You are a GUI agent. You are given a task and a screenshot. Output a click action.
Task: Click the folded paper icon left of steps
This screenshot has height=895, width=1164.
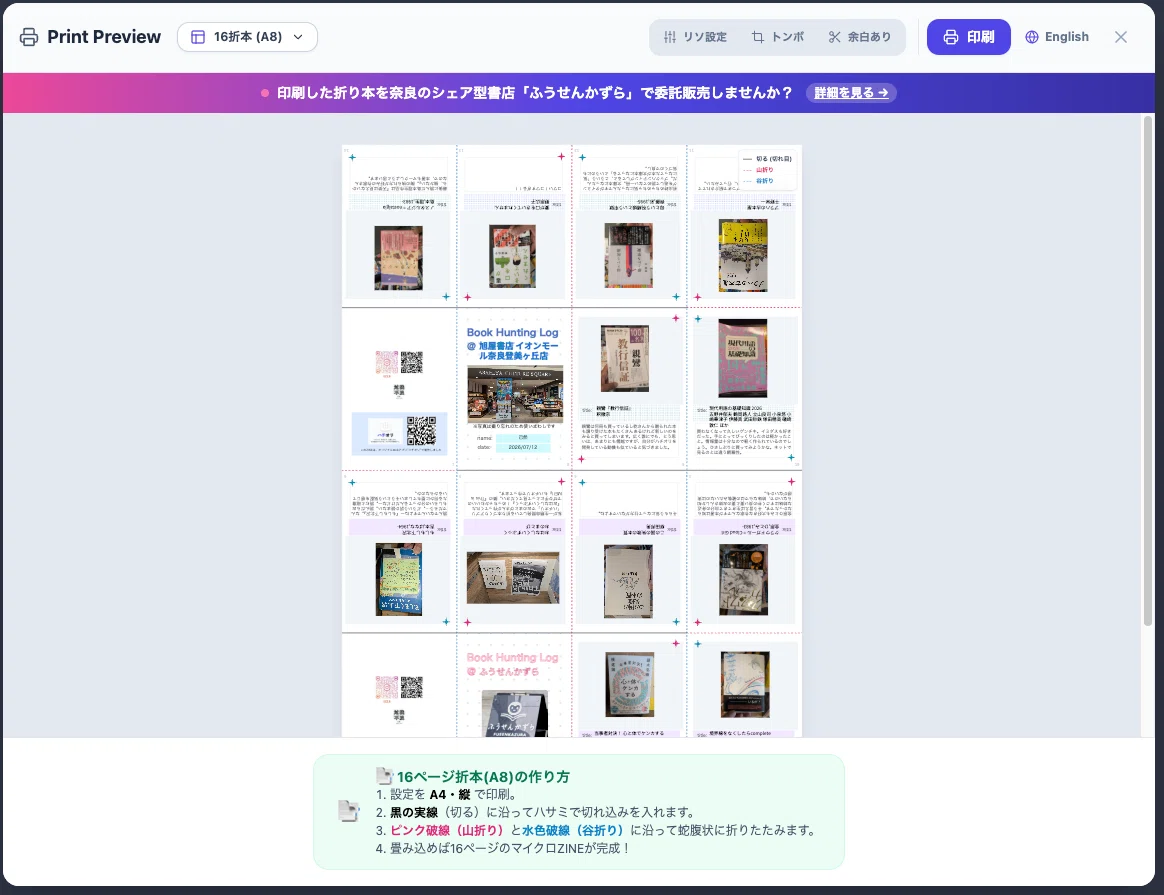coord(348,810)
